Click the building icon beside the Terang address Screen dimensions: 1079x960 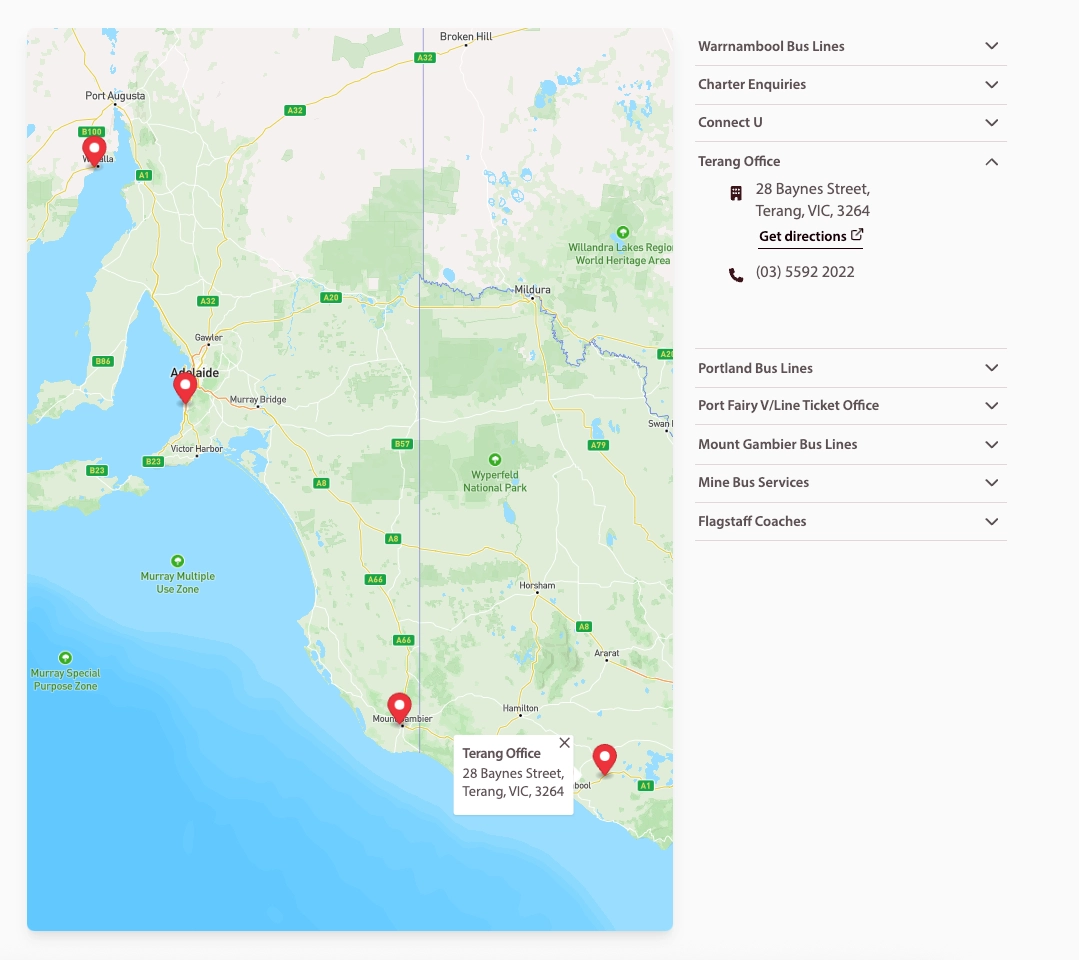(x=736, y=192)
